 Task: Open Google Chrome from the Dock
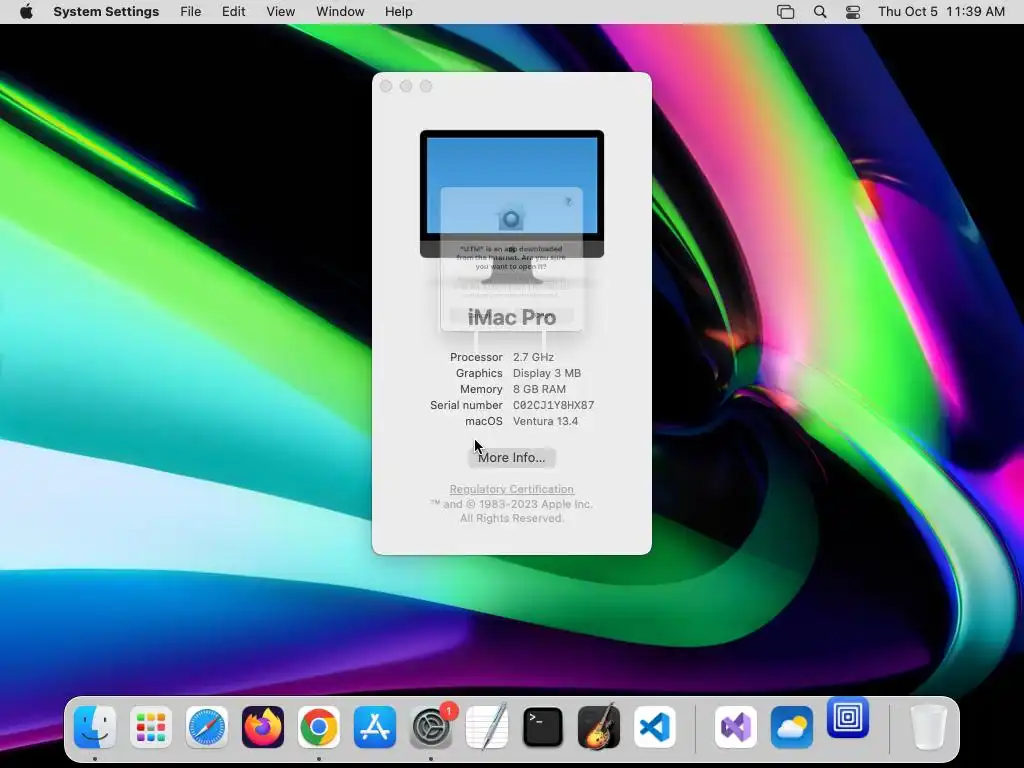[x=319, y=727]
